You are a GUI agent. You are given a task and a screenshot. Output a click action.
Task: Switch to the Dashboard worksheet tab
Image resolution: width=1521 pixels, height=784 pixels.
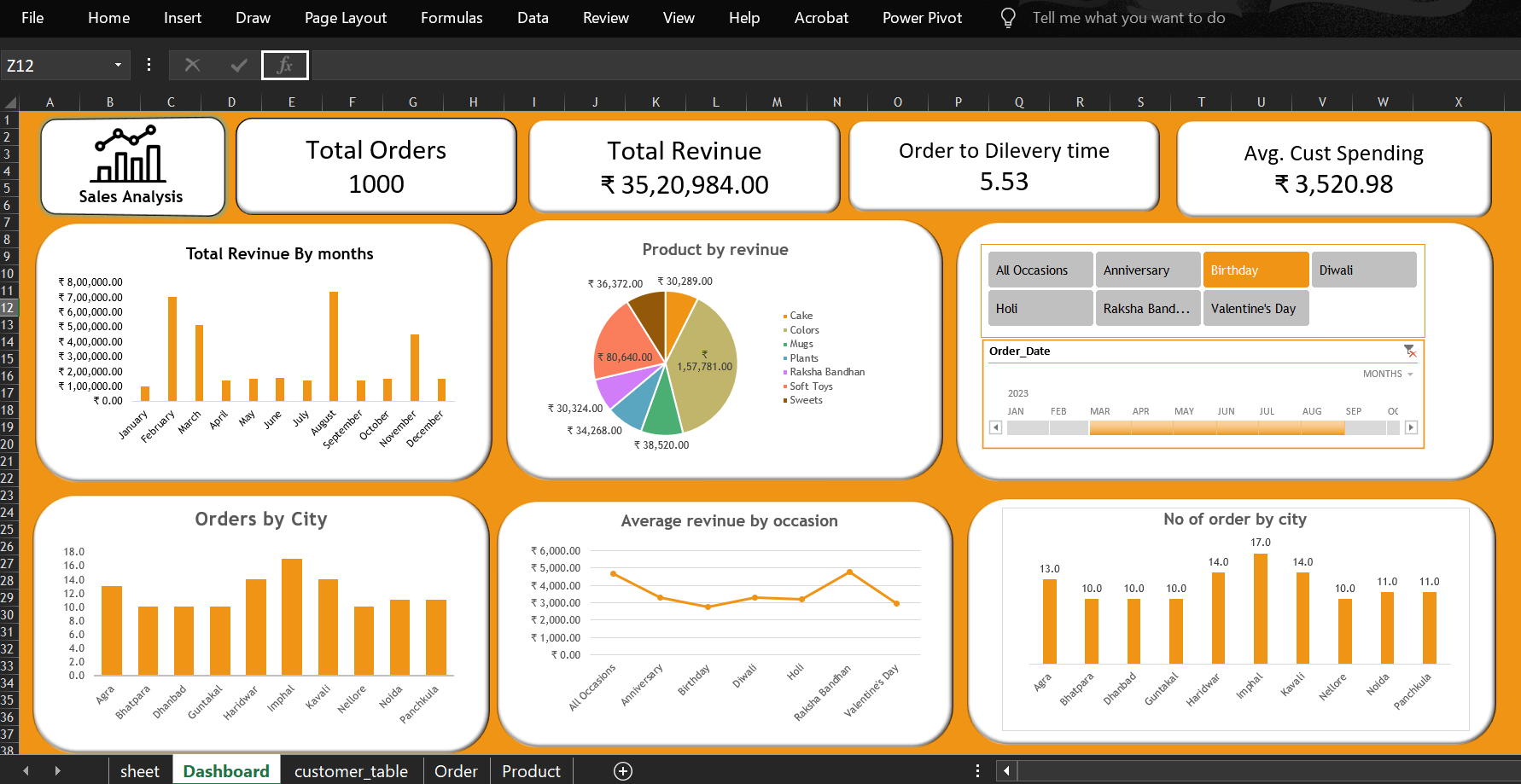point(226,771)
